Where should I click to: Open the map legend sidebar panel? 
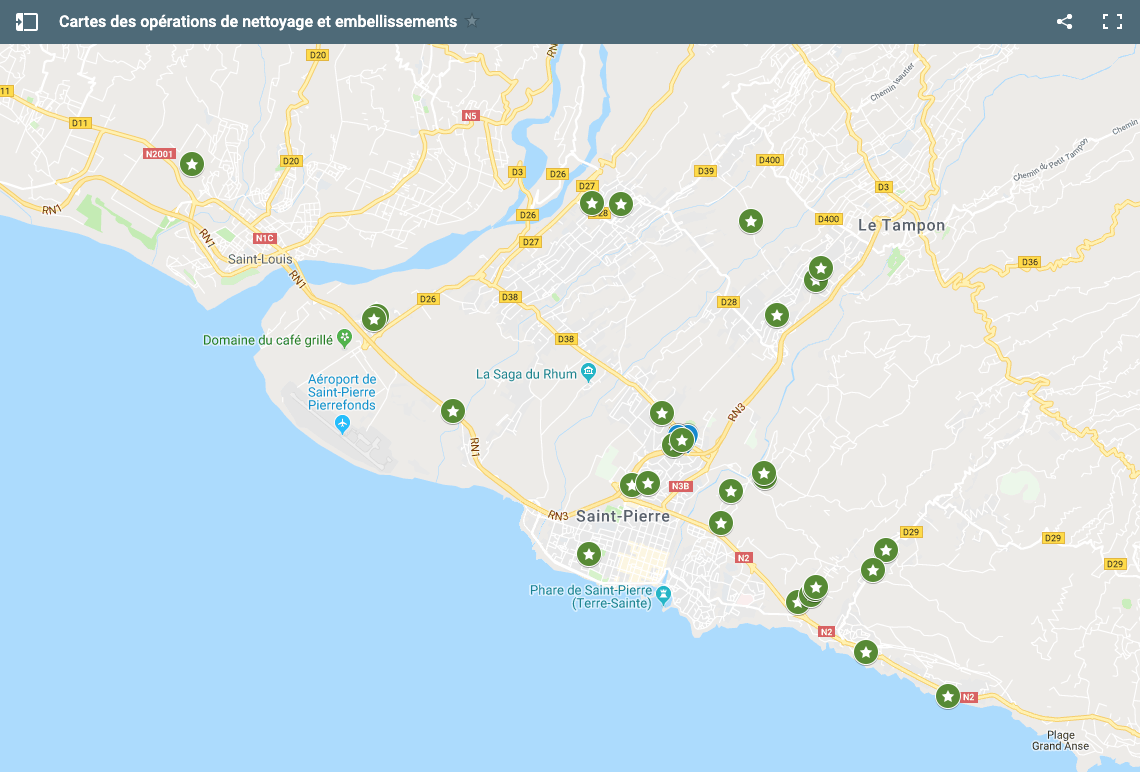(26, 22)
